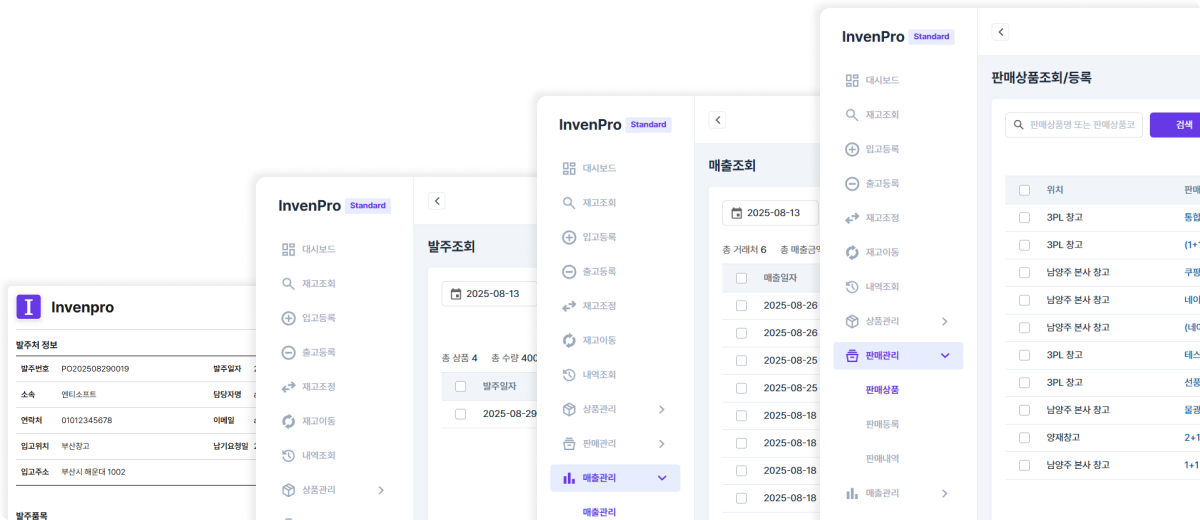1200x520 pixels.
Task: Tick the checkbox for the 2025-08-29 발주 row
Action: (461, 413)
